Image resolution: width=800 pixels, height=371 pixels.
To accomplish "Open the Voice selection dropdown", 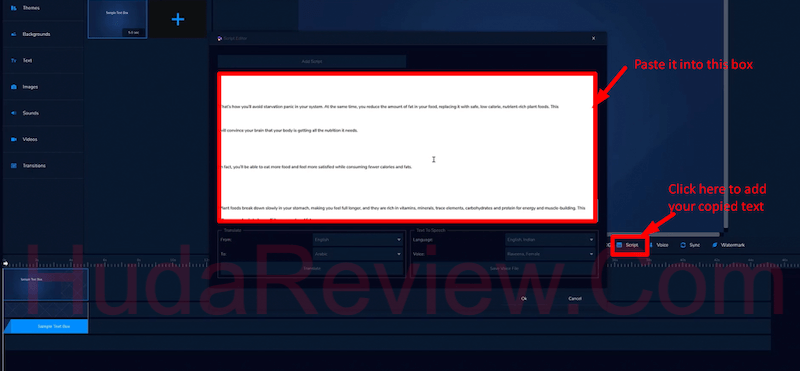I will pos(550,254).
